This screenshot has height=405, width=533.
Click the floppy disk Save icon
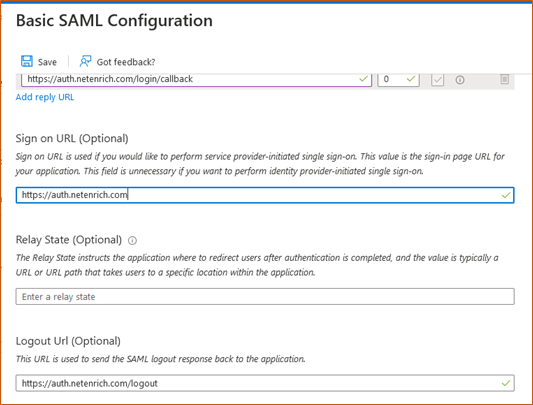coord(27,61)
